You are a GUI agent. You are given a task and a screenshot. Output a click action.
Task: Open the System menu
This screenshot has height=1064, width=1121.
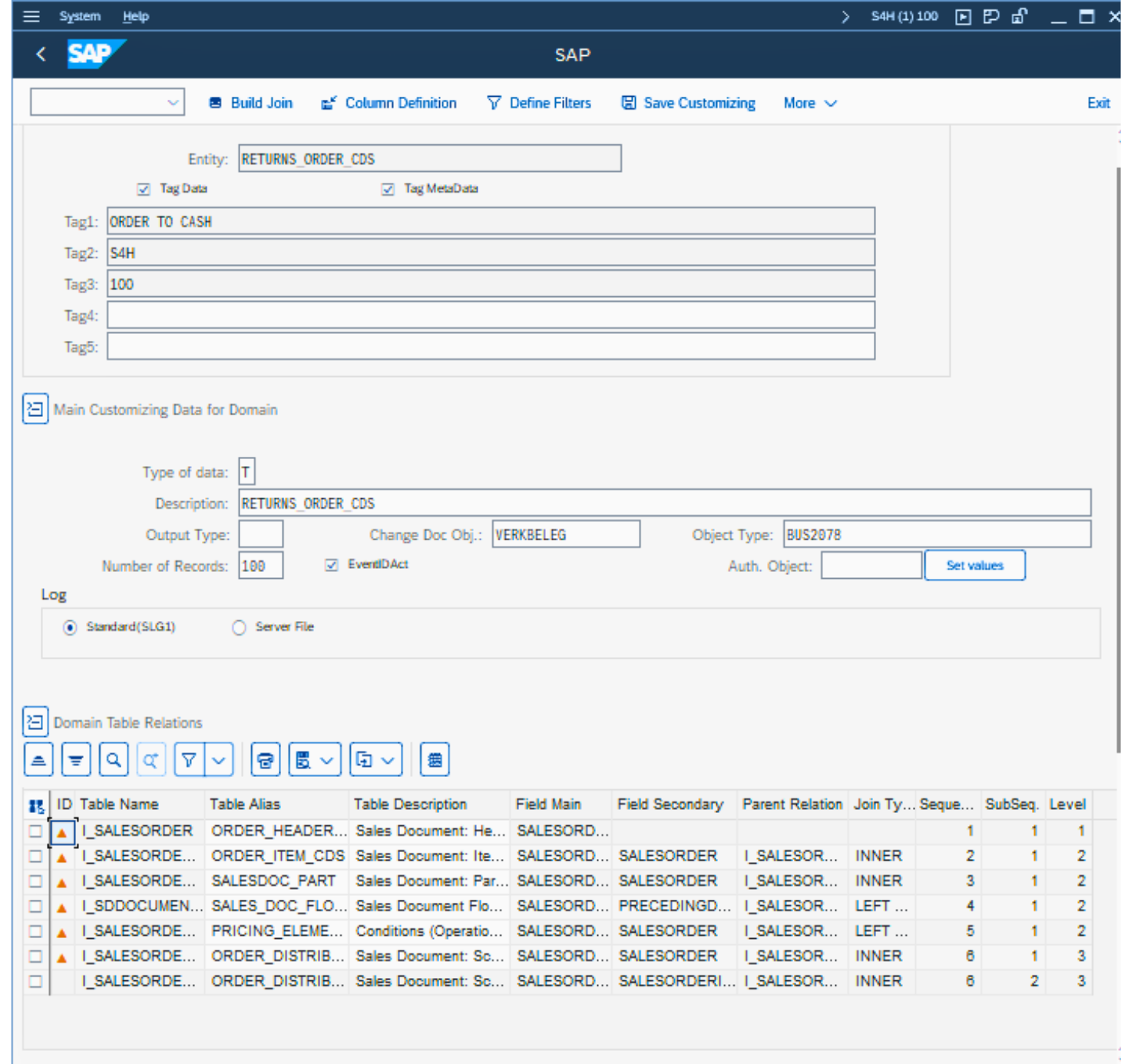[x=80, y=16]
